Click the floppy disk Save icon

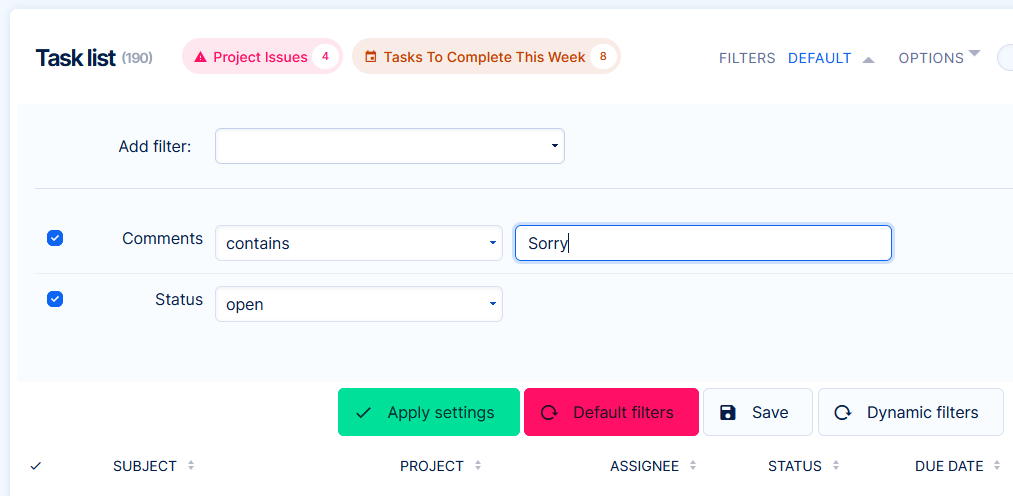[728, 413]
